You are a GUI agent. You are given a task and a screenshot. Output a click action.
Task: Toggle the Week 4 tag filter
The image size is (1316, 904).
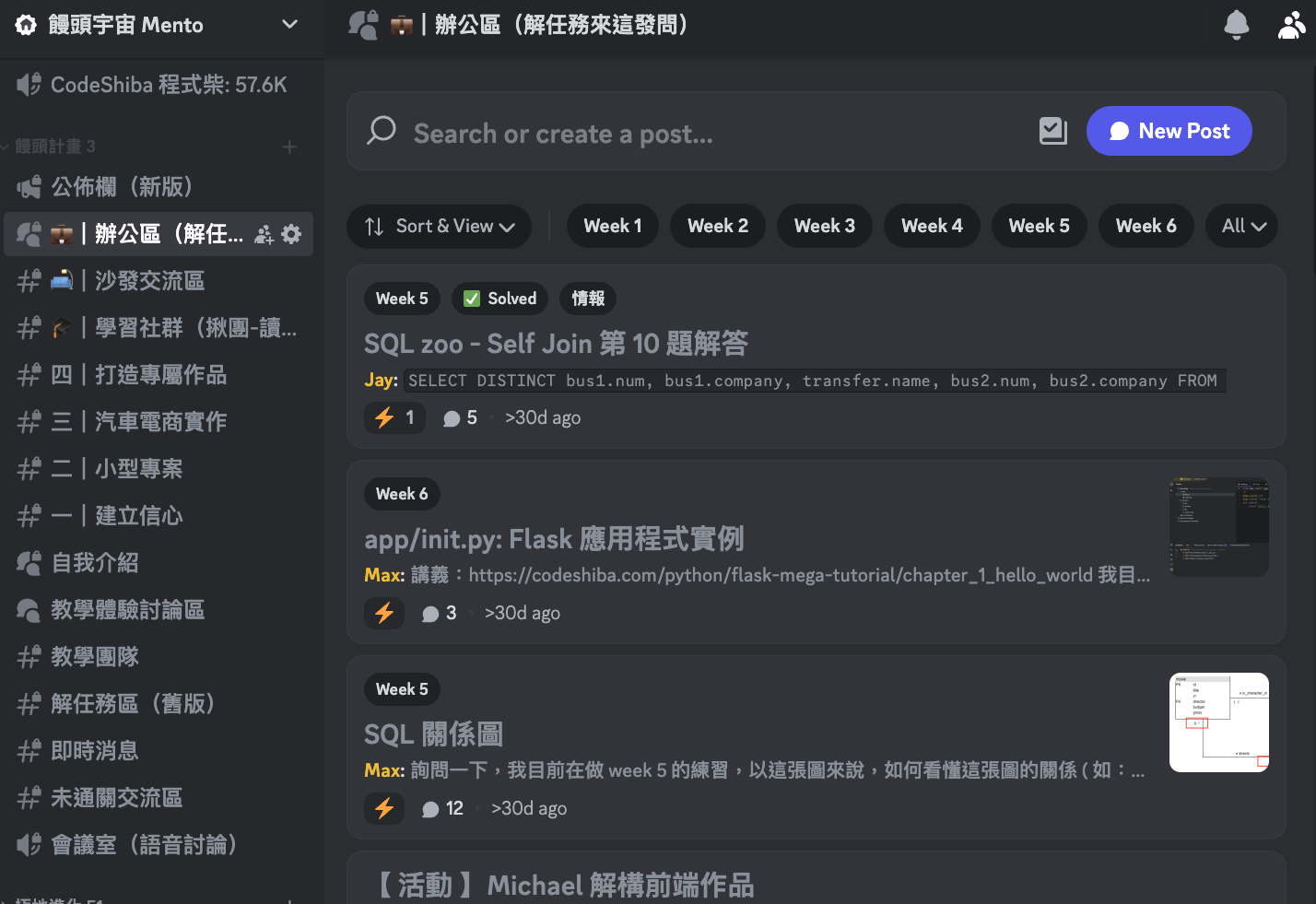(931, 226)
